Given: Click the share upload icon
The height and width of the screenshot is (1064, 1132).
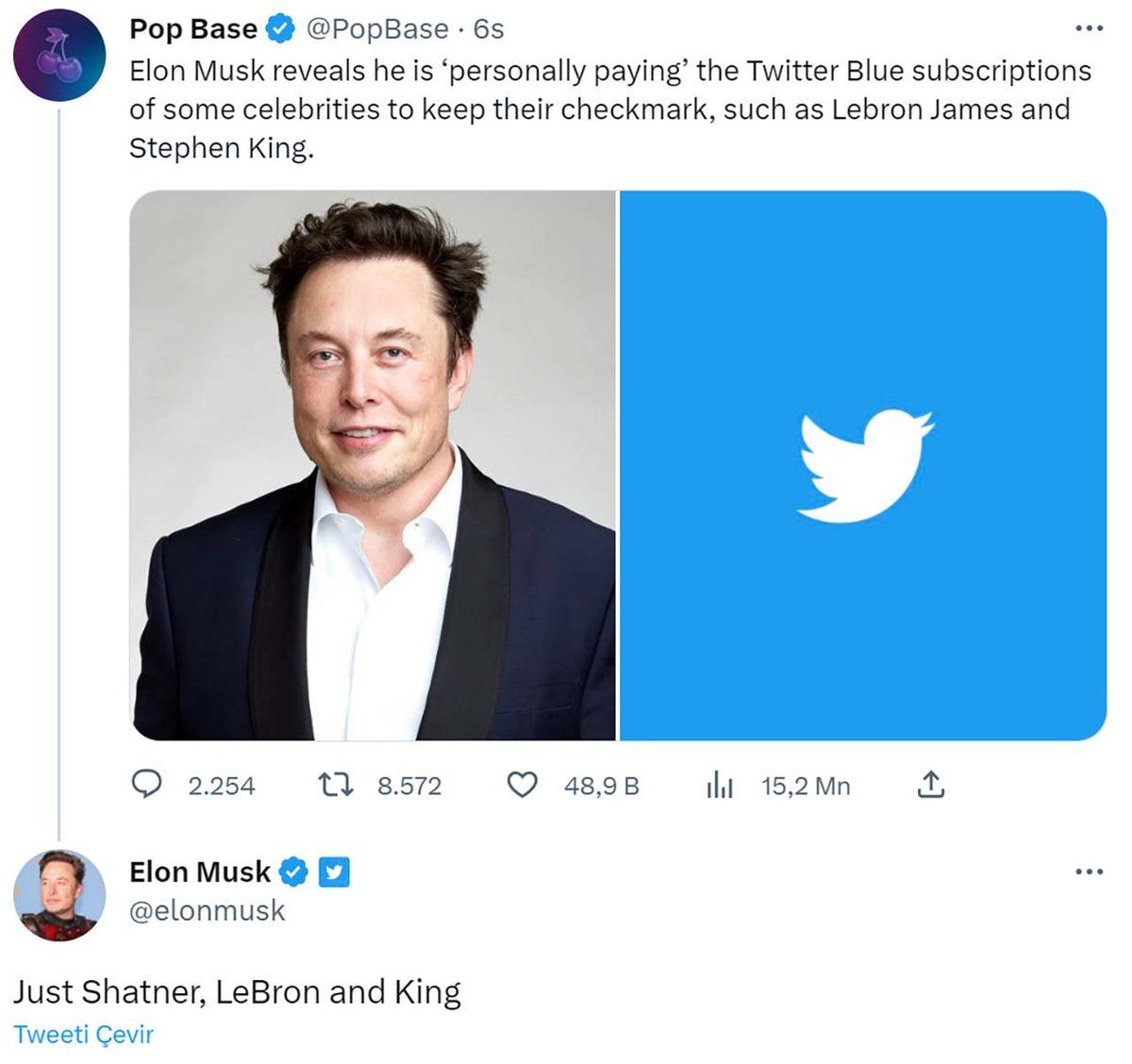Looking at the screenshot, I should click(x=932, y=783).
